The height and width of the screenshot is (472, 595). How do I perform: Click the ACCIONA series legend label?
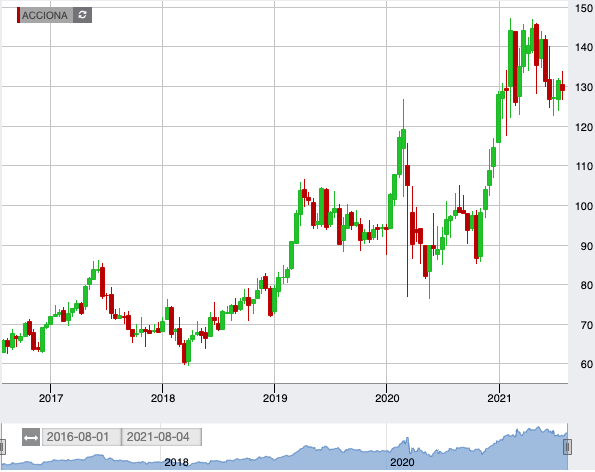[x=45, y=16]
